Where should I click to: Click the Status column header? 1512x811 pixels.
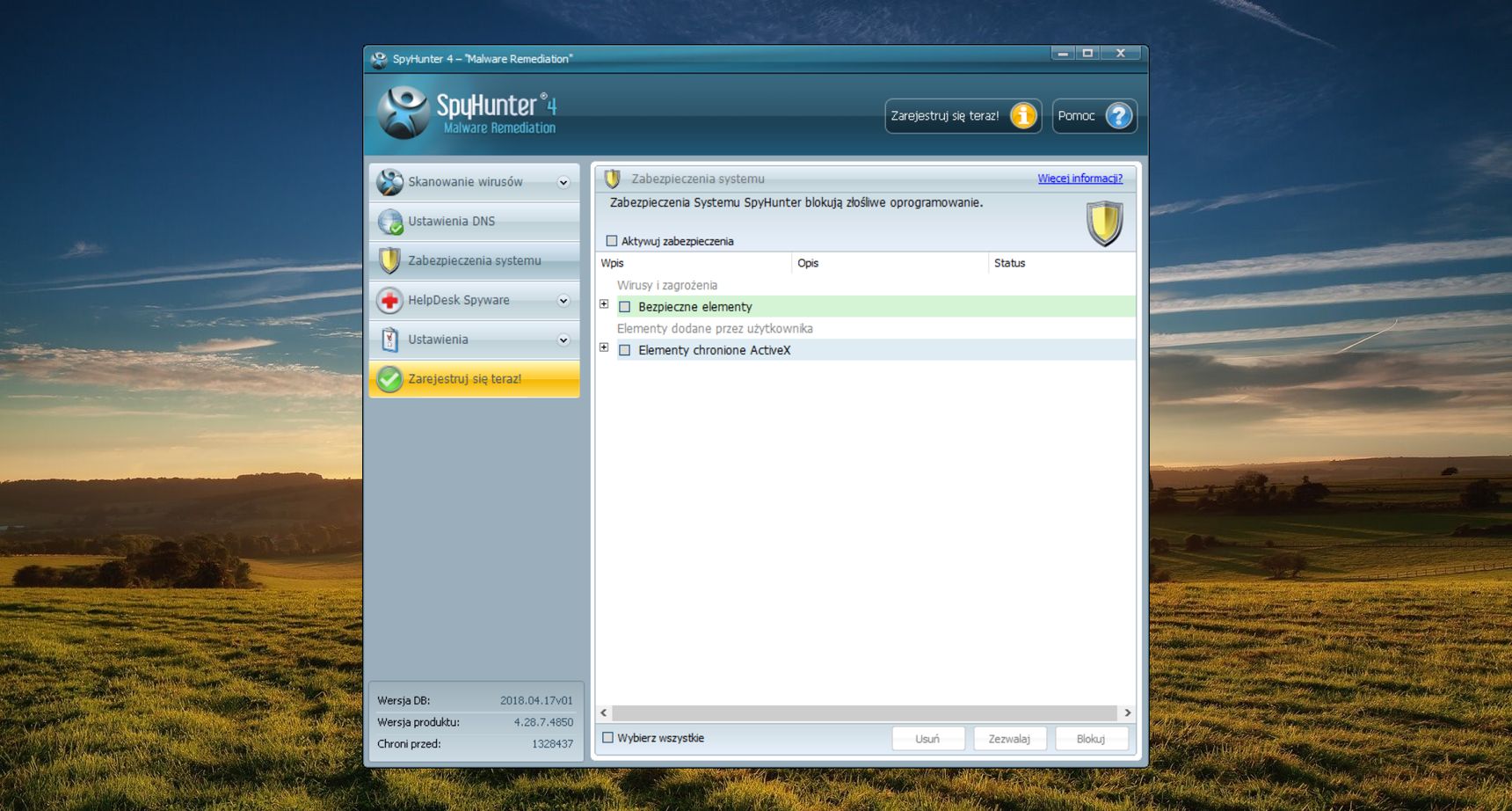click(1062, 263)
